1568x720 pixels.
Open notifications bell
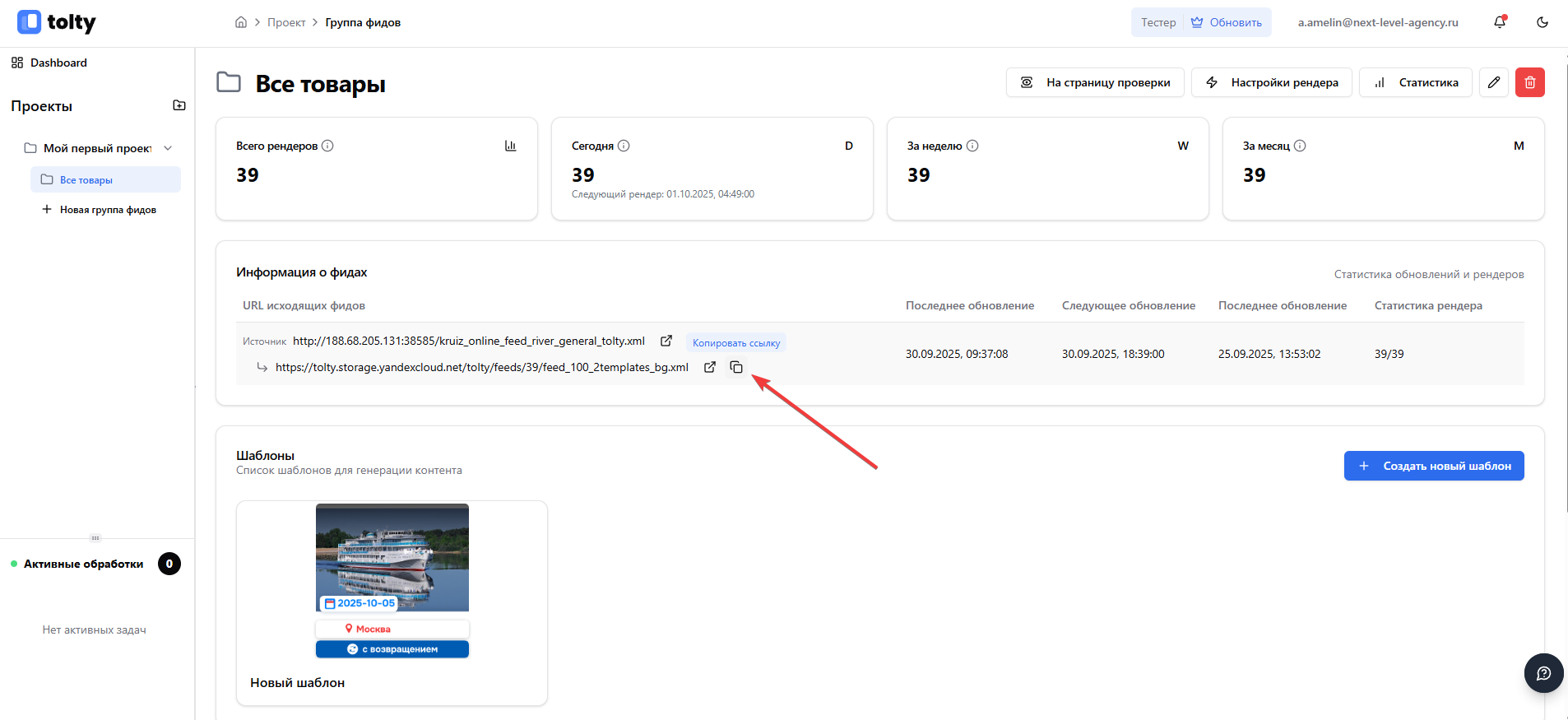1500,22
